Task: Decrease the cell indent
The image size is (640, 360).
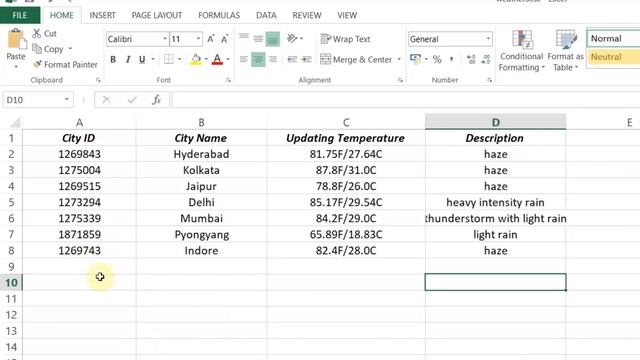Action: click(292, 60)
